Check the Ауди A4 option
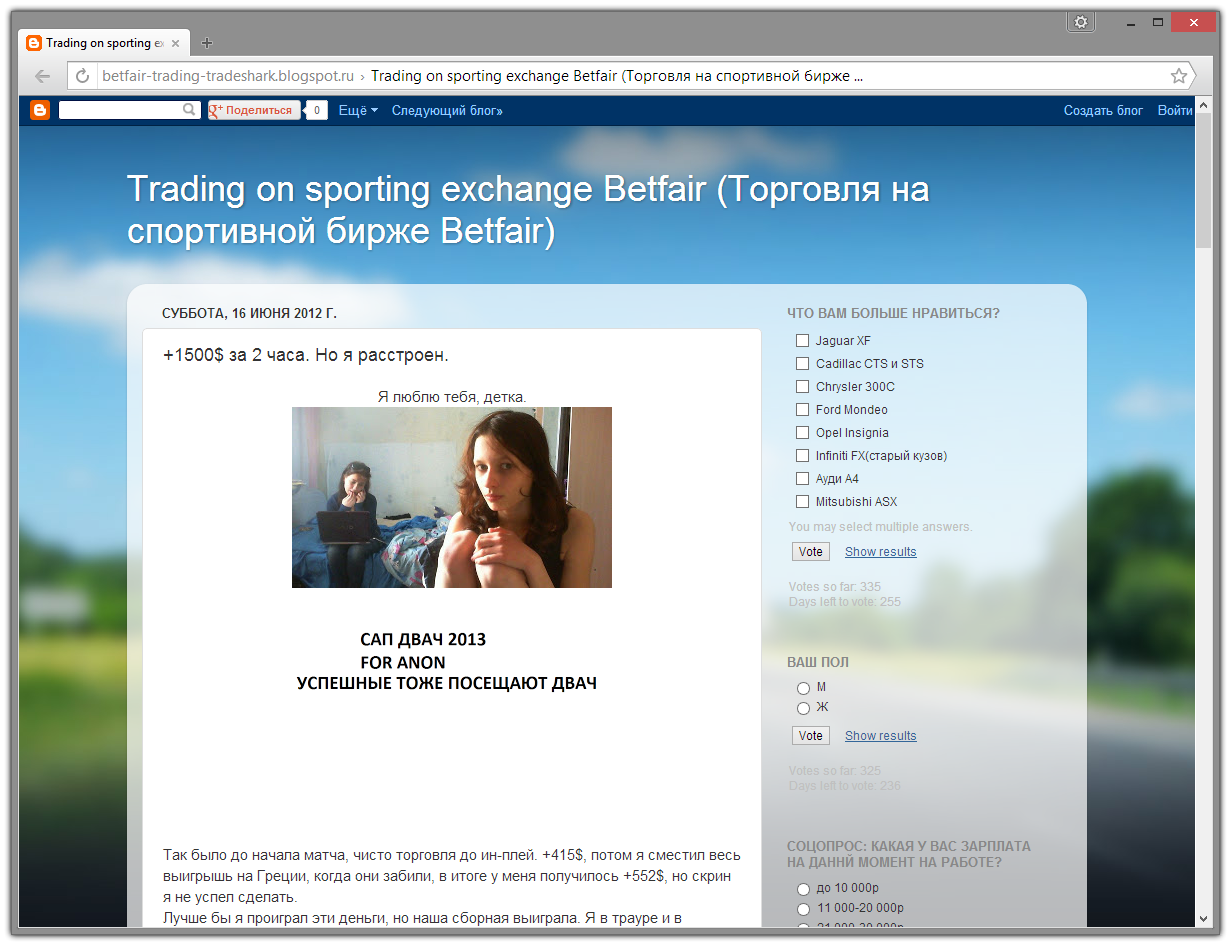 pyautogui.click(x=802, y=479)
